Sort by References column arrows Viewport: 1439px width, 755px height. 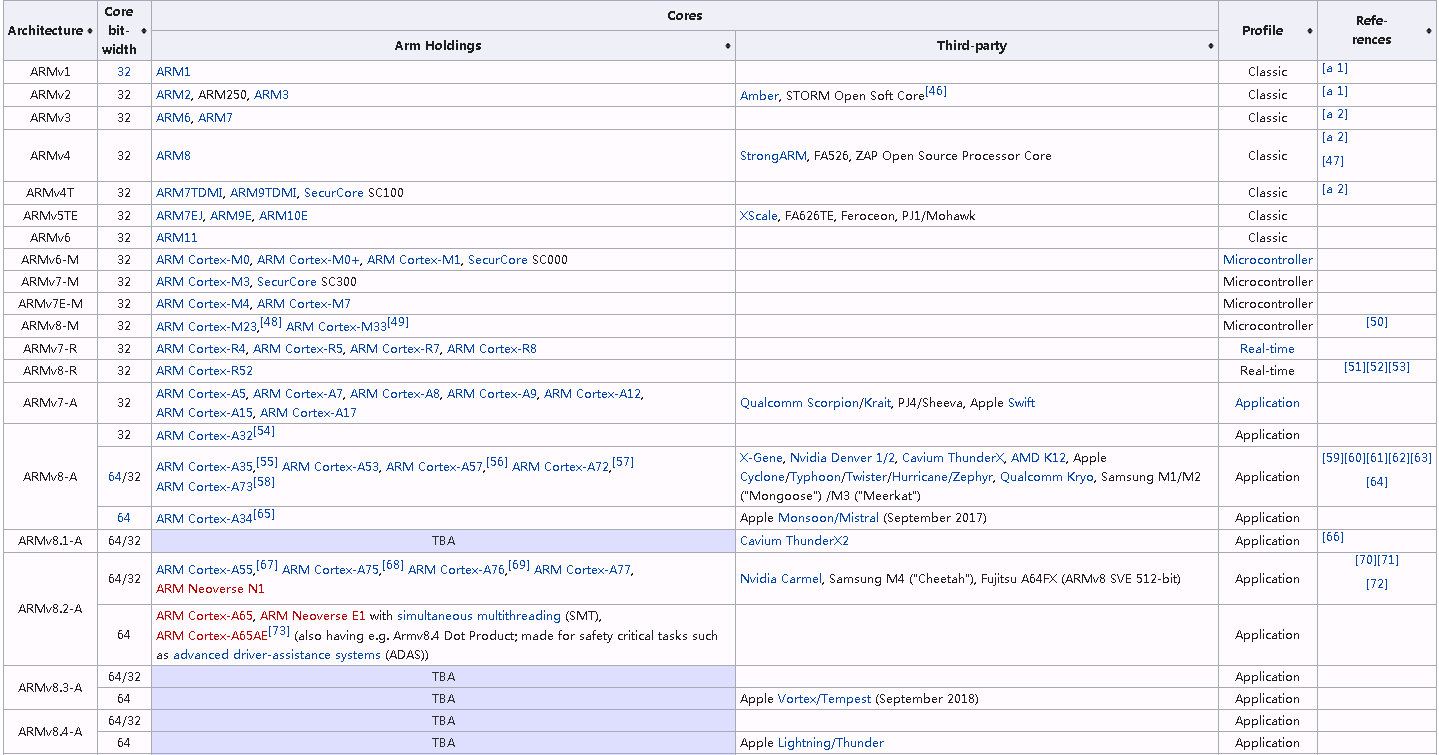pos(1428,31)
